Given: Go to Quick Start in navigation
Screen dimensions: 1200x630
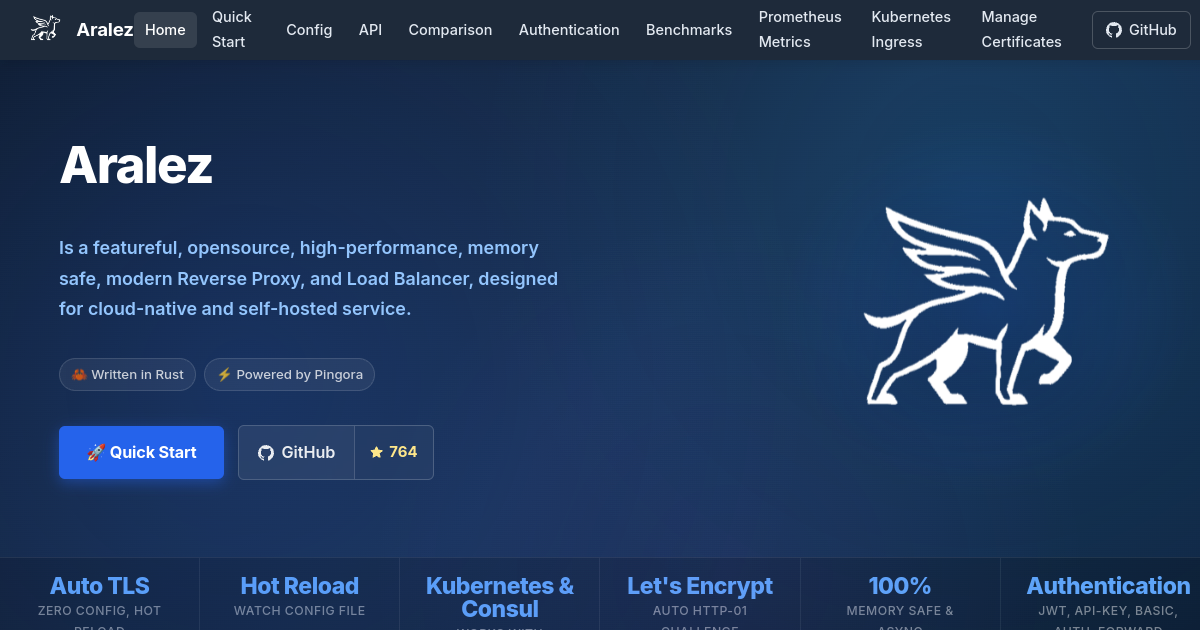Looking at the screenshot, I should coord(232,30).
